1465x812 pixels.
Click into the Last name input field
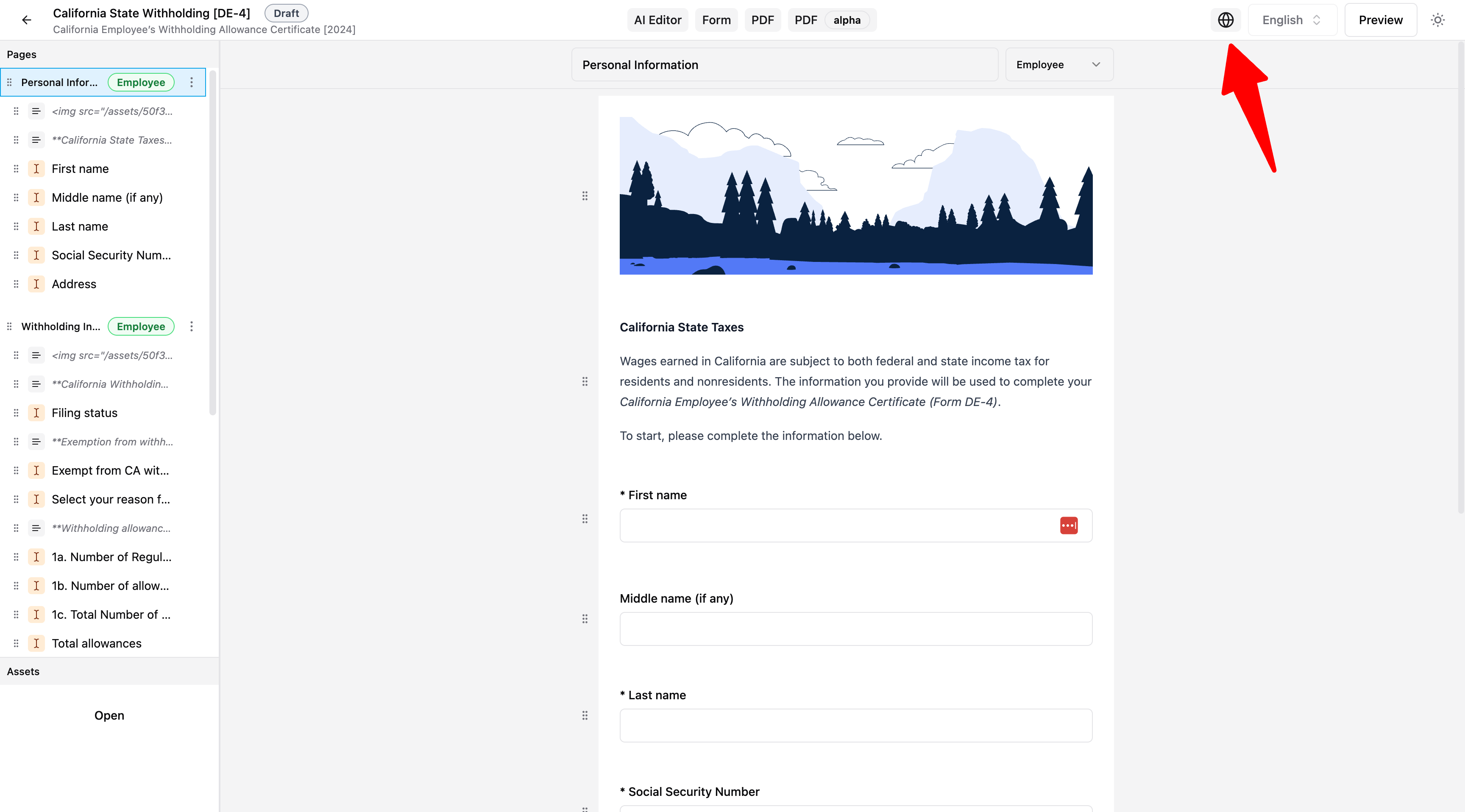tap(855, 726)
